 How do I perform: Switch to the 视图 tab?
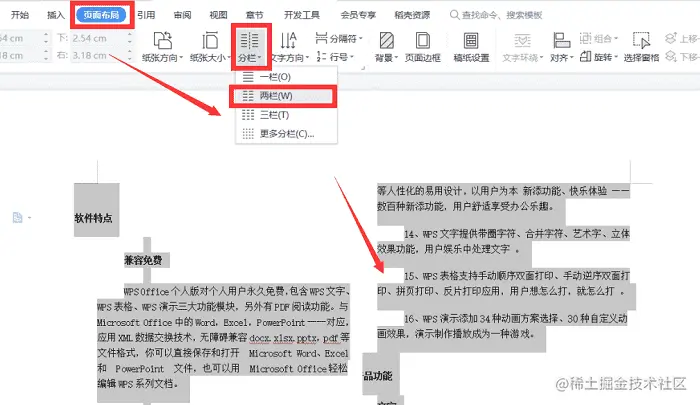pos(218,15)
